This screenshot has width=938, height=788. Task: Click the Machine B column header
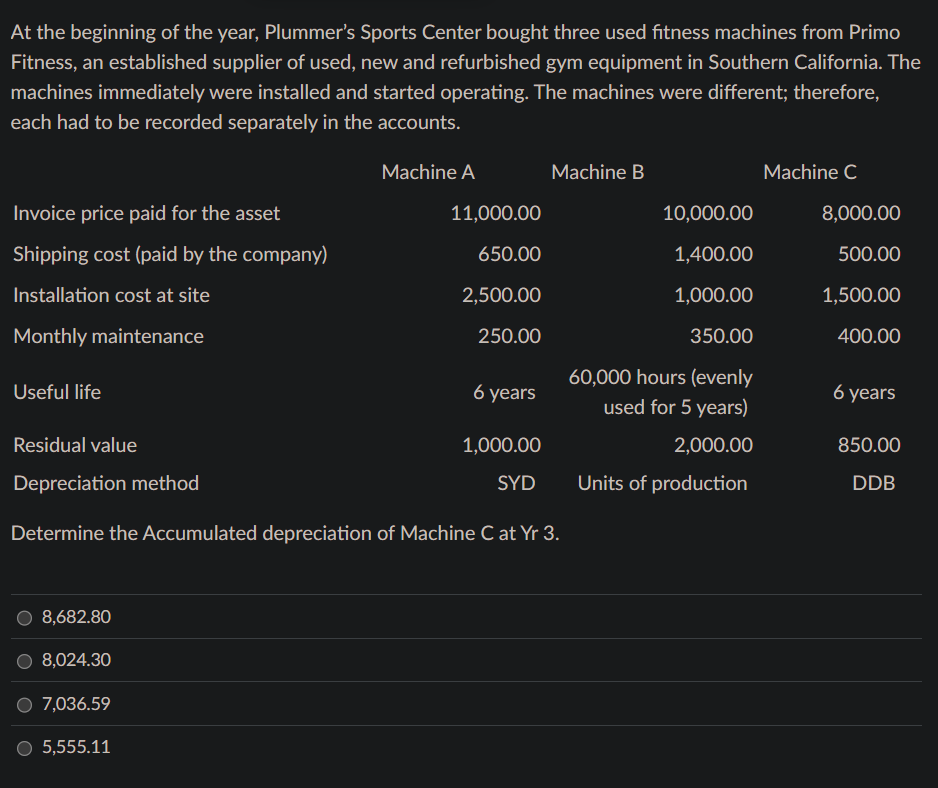tap(597, 172)
